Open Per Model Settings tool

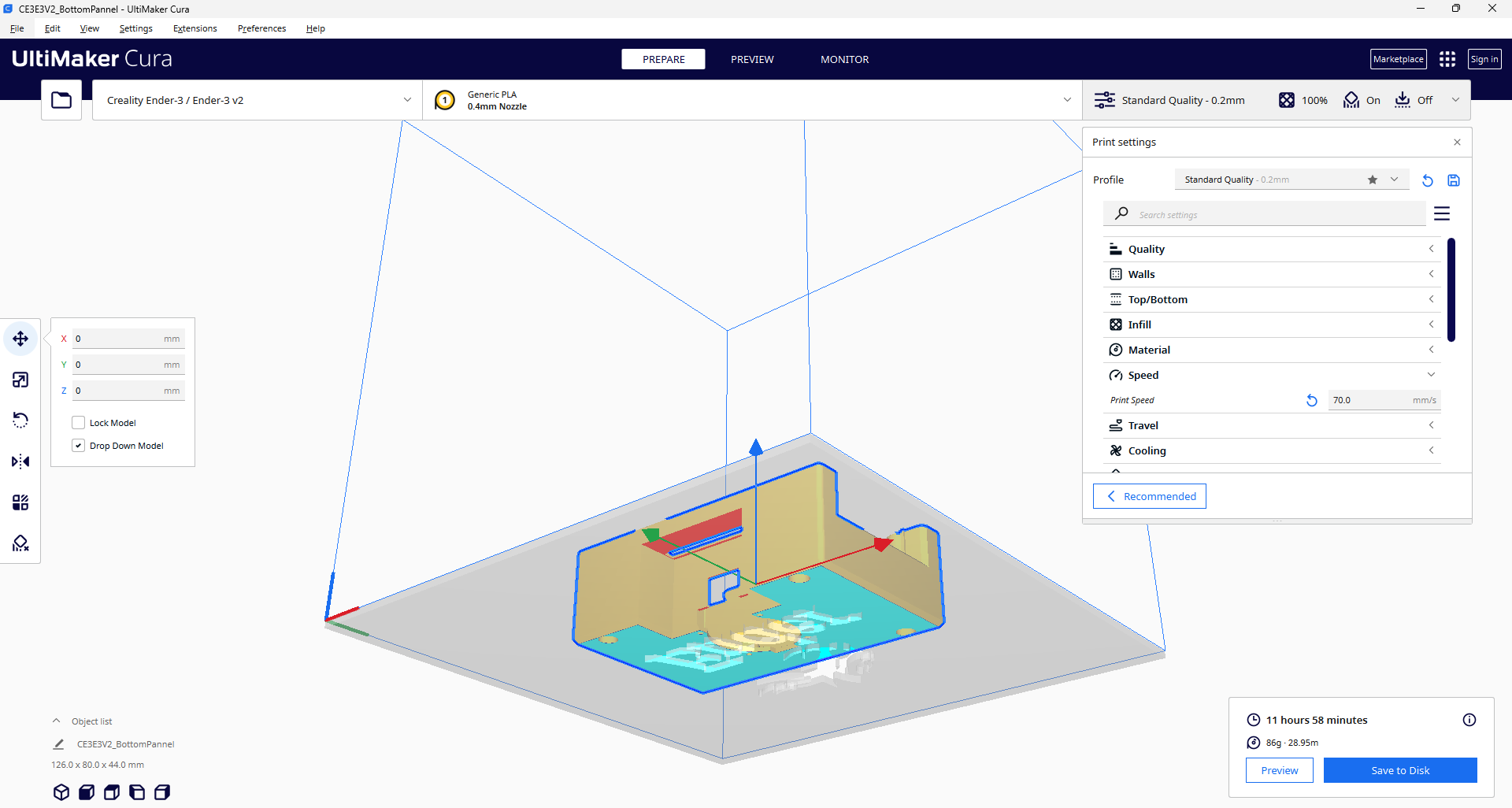click(x=20, y=502)
